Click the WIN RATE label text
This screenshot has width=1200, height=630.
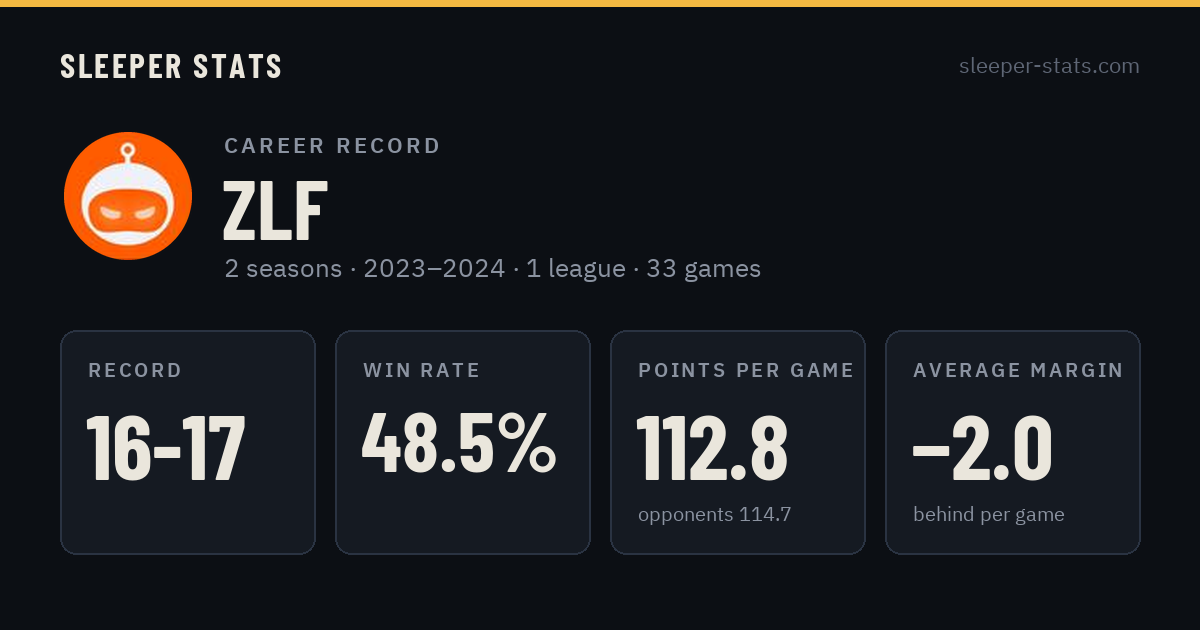point(422,371)
